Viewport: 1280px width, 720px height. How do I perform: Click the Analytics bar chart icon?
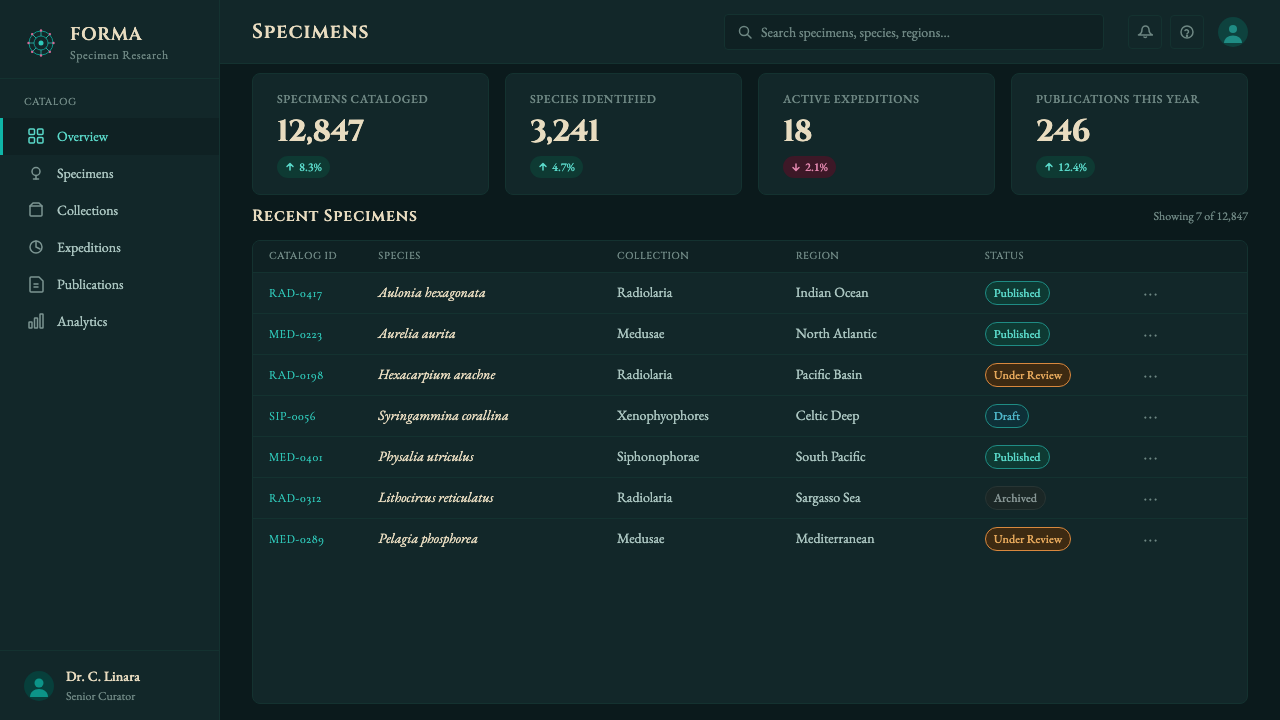point(36,321)
